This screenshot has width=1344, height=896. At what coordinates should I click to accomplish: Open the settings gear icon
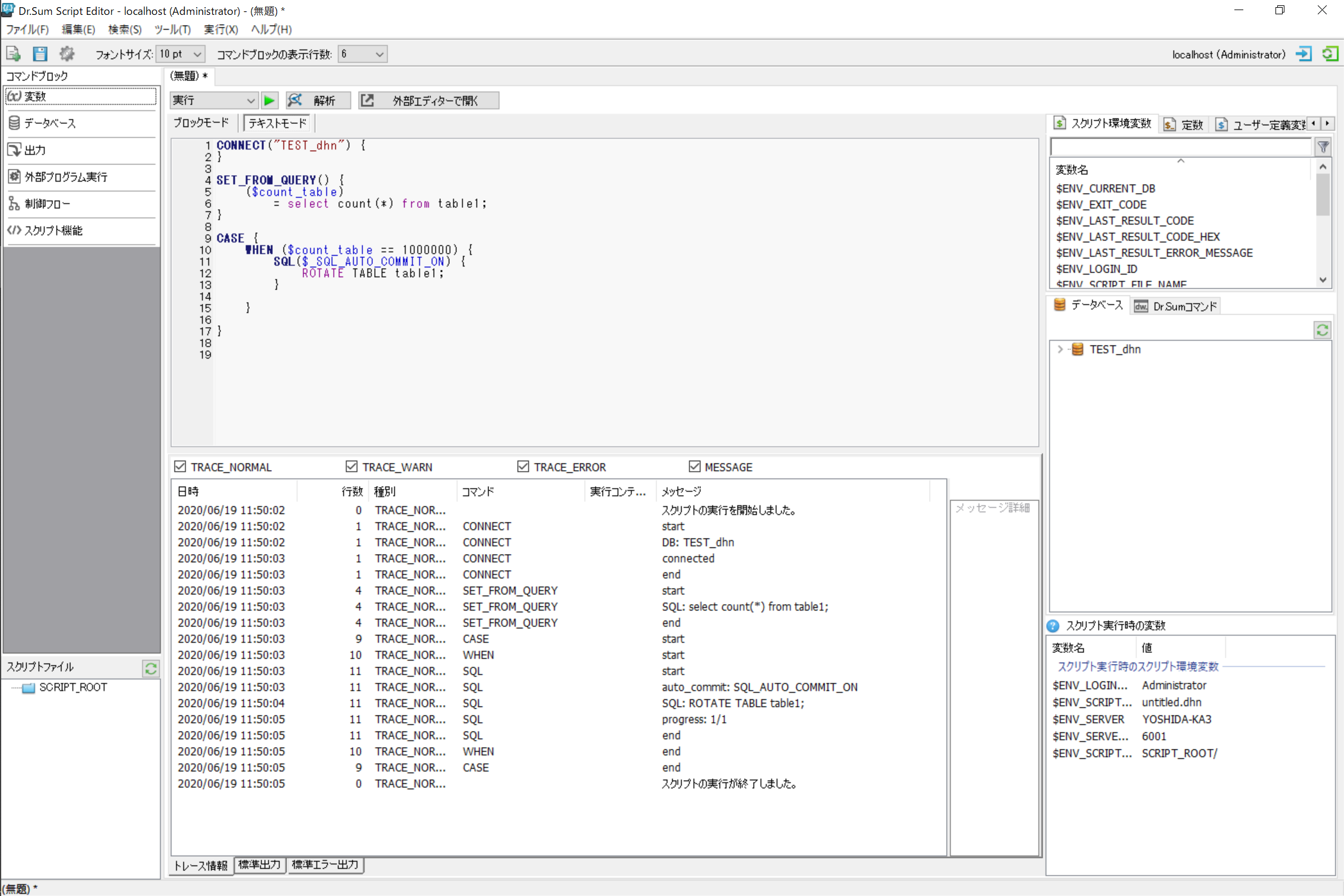[67, 54]
